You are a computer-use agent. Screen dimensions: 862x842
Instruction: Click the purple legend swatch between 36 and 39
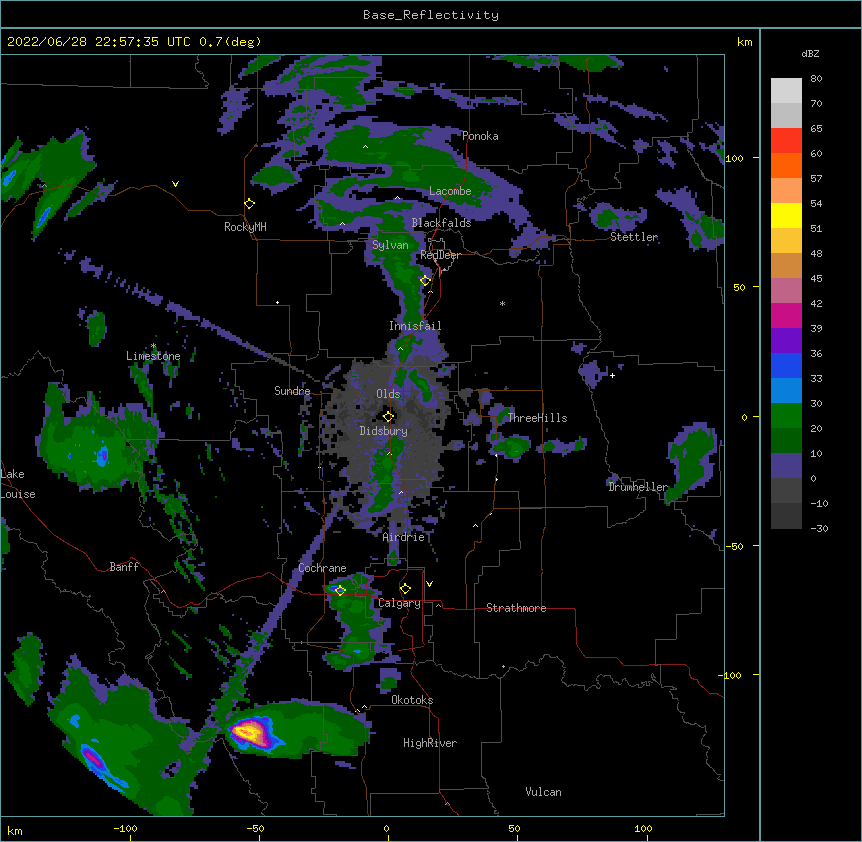786,341
